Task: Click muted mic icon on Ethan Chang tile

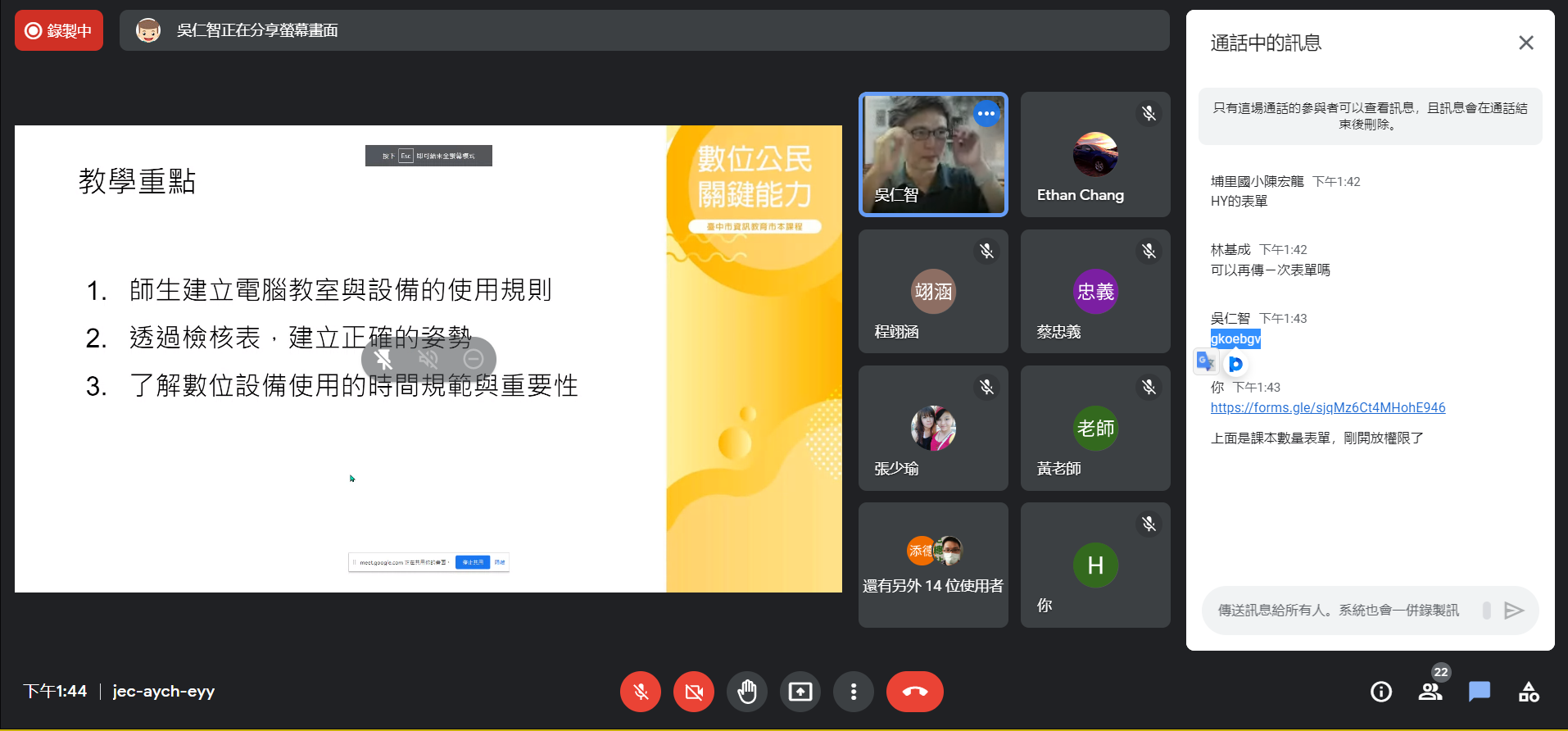Action: 1149,113
